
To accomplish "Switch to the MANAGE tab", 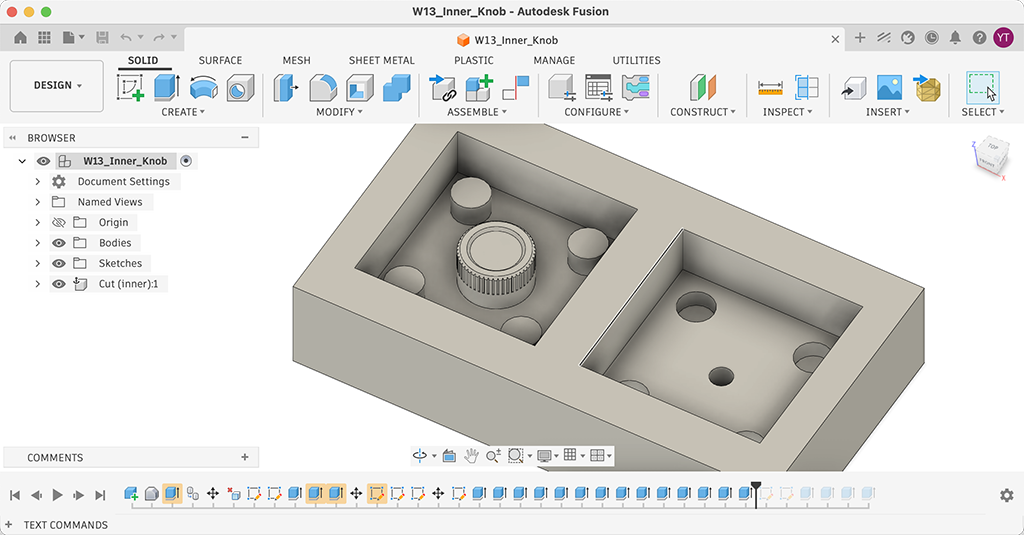I will pyautogui.click(x=554, y=60).
